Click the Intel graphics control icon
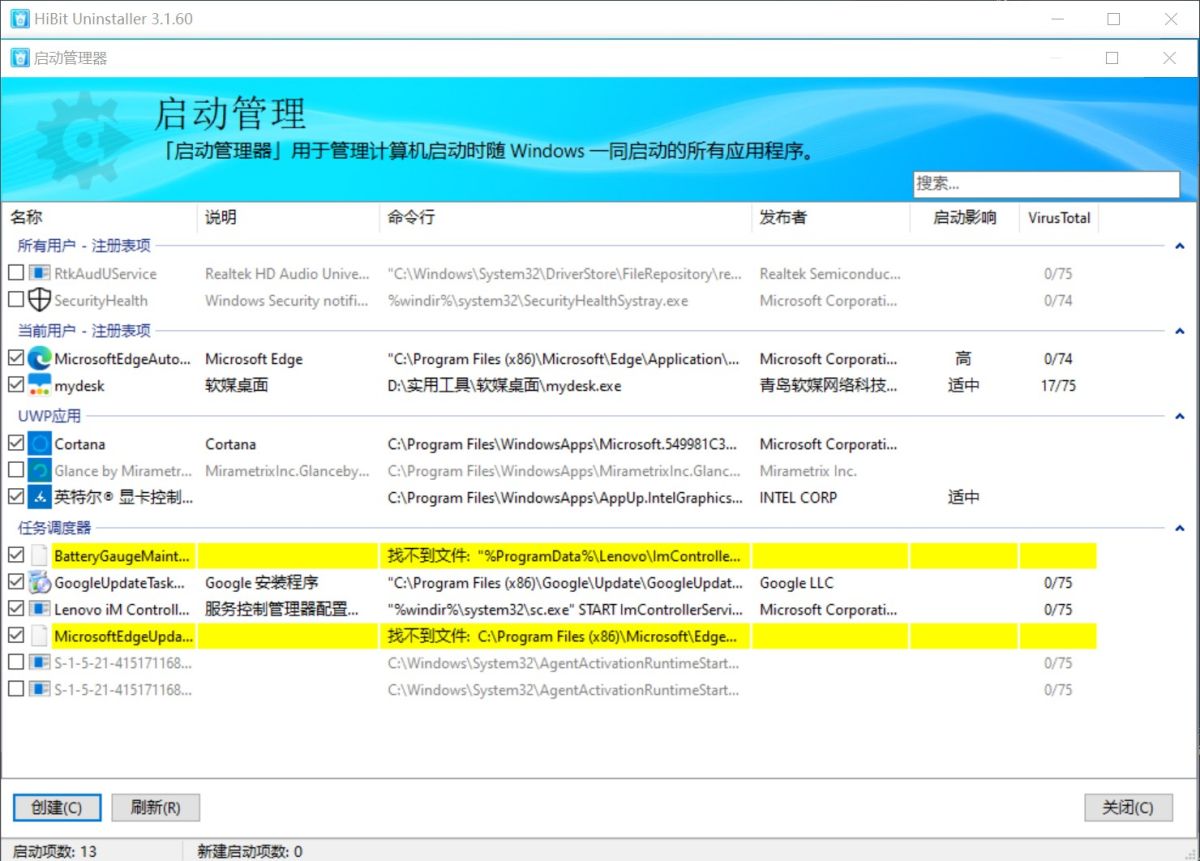 [x=39, y=497]
